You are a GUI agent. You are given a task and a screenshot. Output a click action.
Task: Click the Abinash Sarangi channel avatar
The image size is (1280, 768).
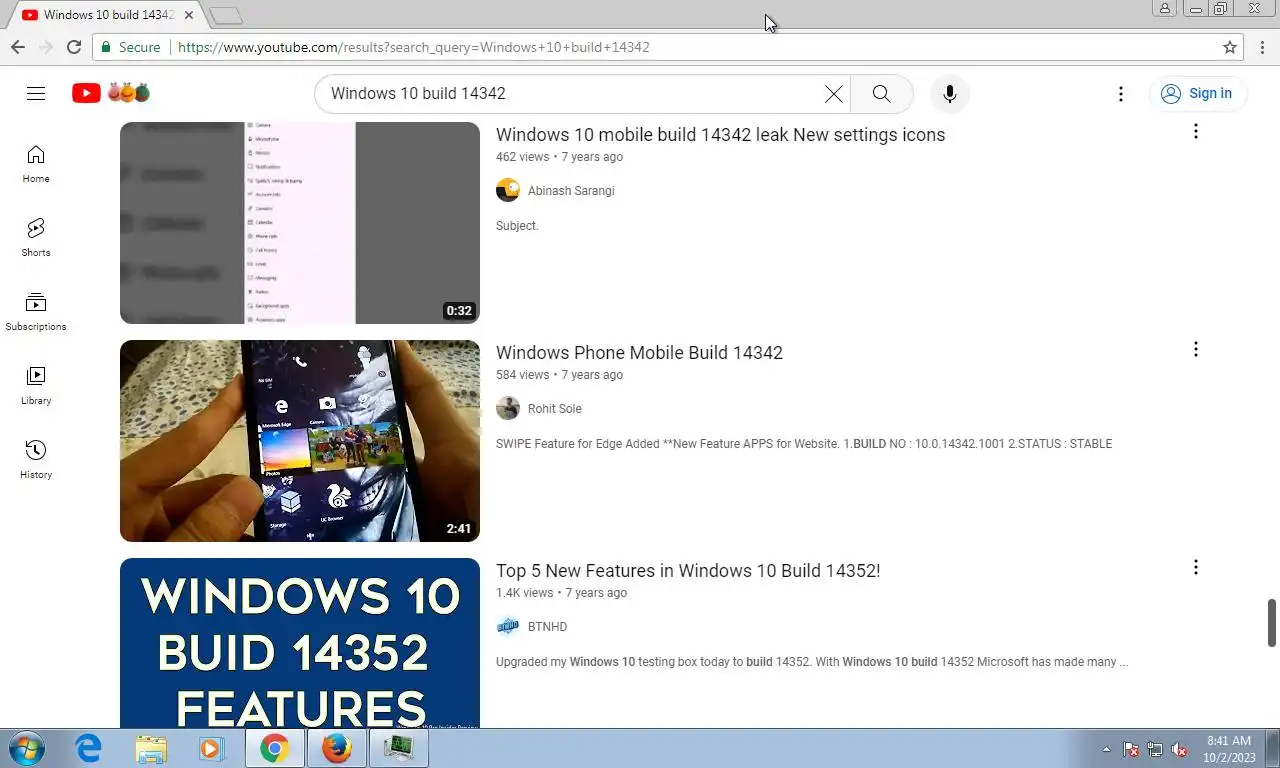(508, 190)
